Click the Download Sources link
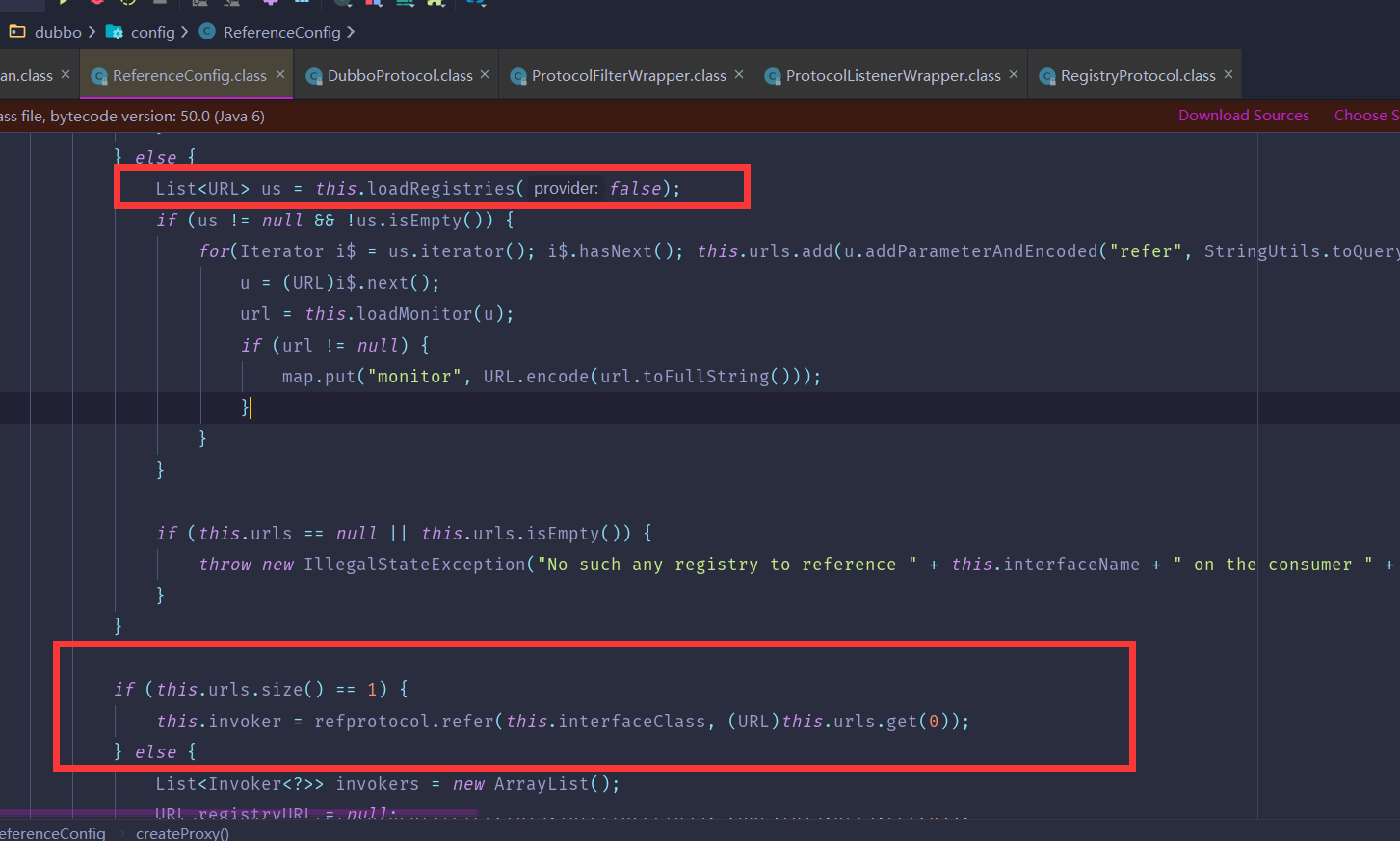1400x841 pixels. [x=1243, y=116]
